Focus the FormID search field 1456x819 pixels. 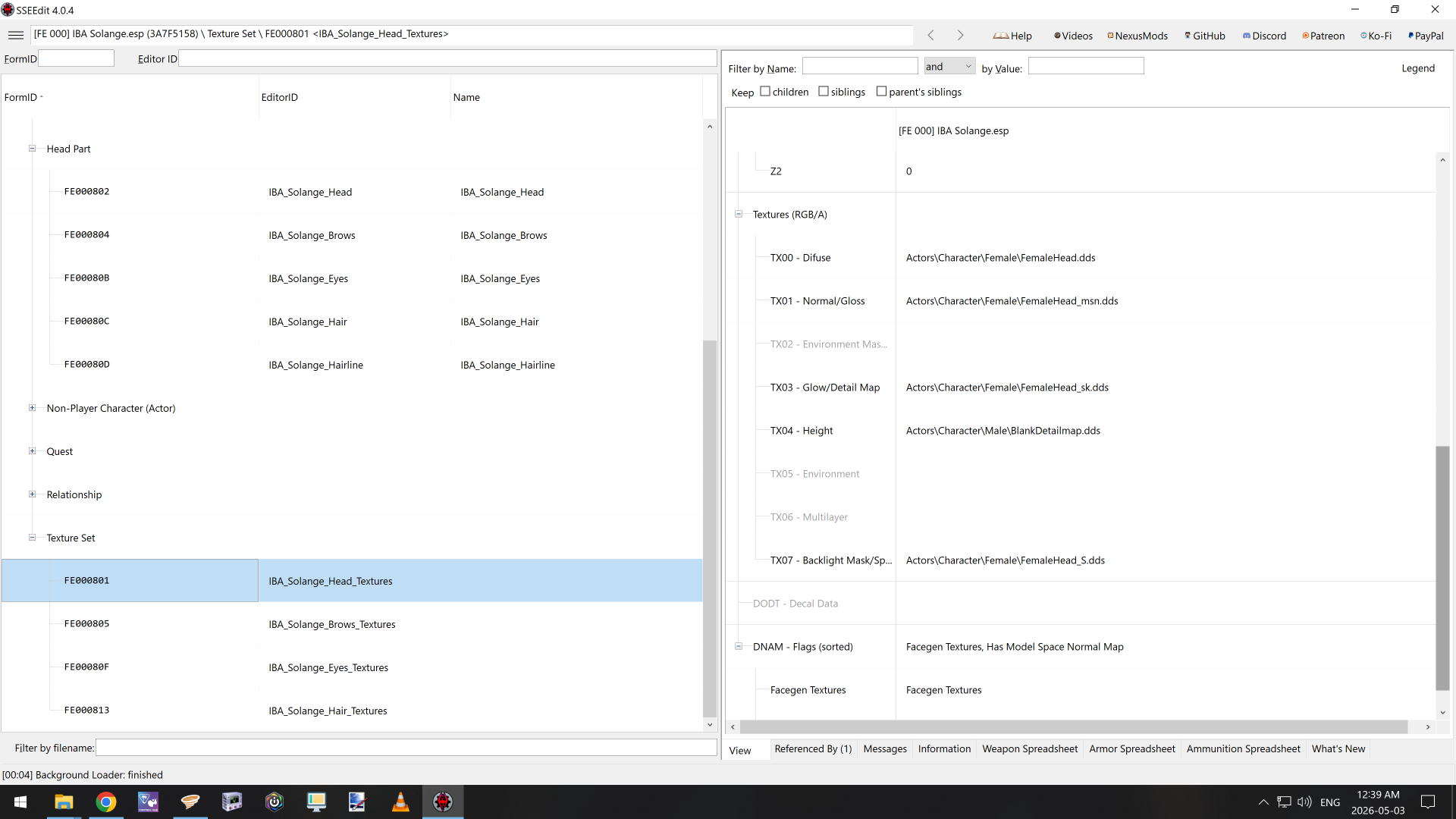[x=76, y=58]
